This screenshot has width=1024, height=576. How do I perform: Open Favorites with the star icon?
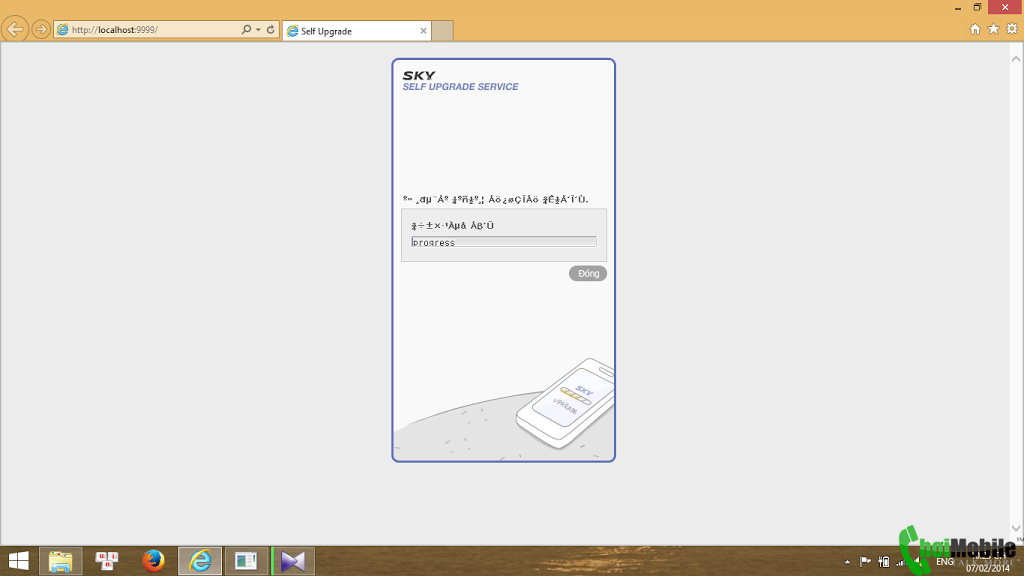[993, 29]
